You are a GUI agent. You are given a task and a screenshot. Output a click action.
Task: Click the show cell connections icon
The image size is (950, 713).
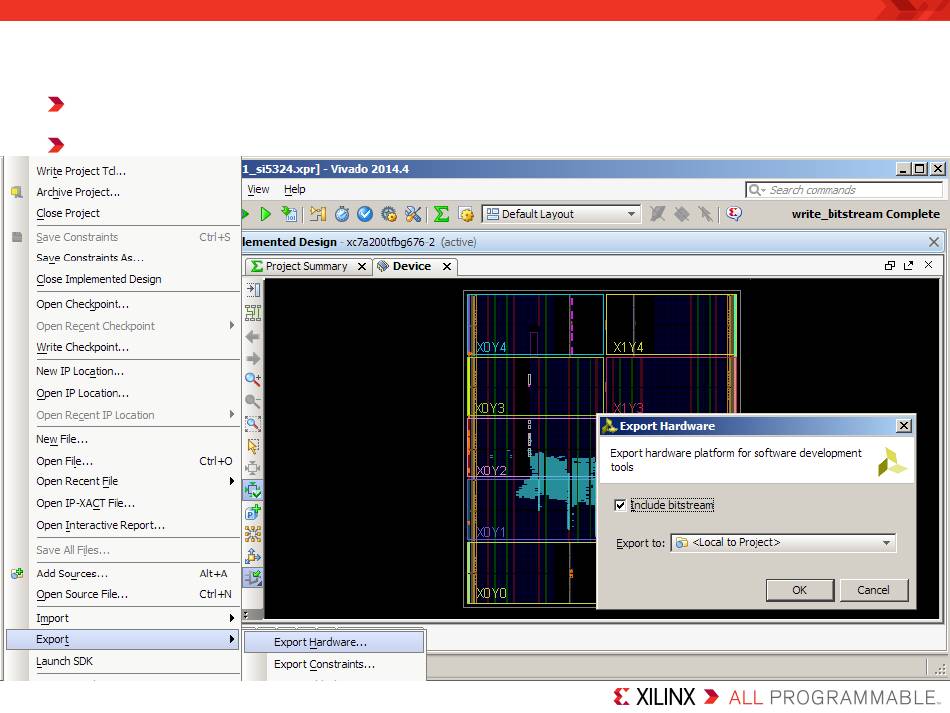pos(253,534)
